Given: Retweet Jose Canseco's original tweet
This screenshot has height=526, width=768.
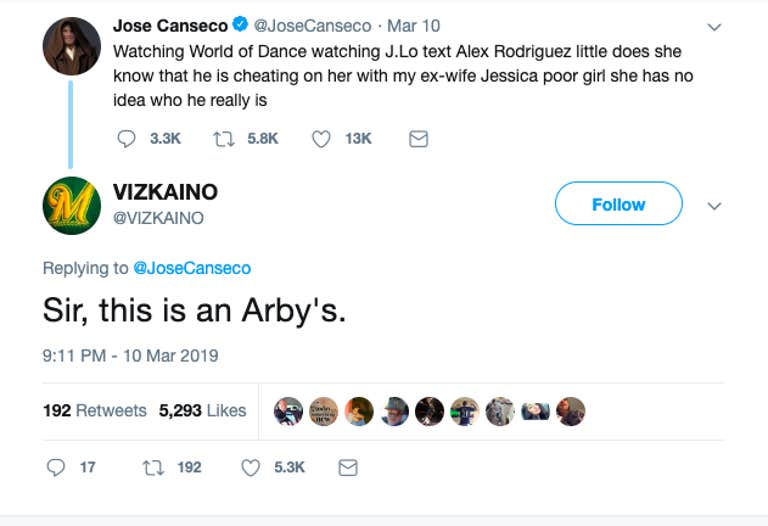Looking at the screenshot, I should [223, 139].
